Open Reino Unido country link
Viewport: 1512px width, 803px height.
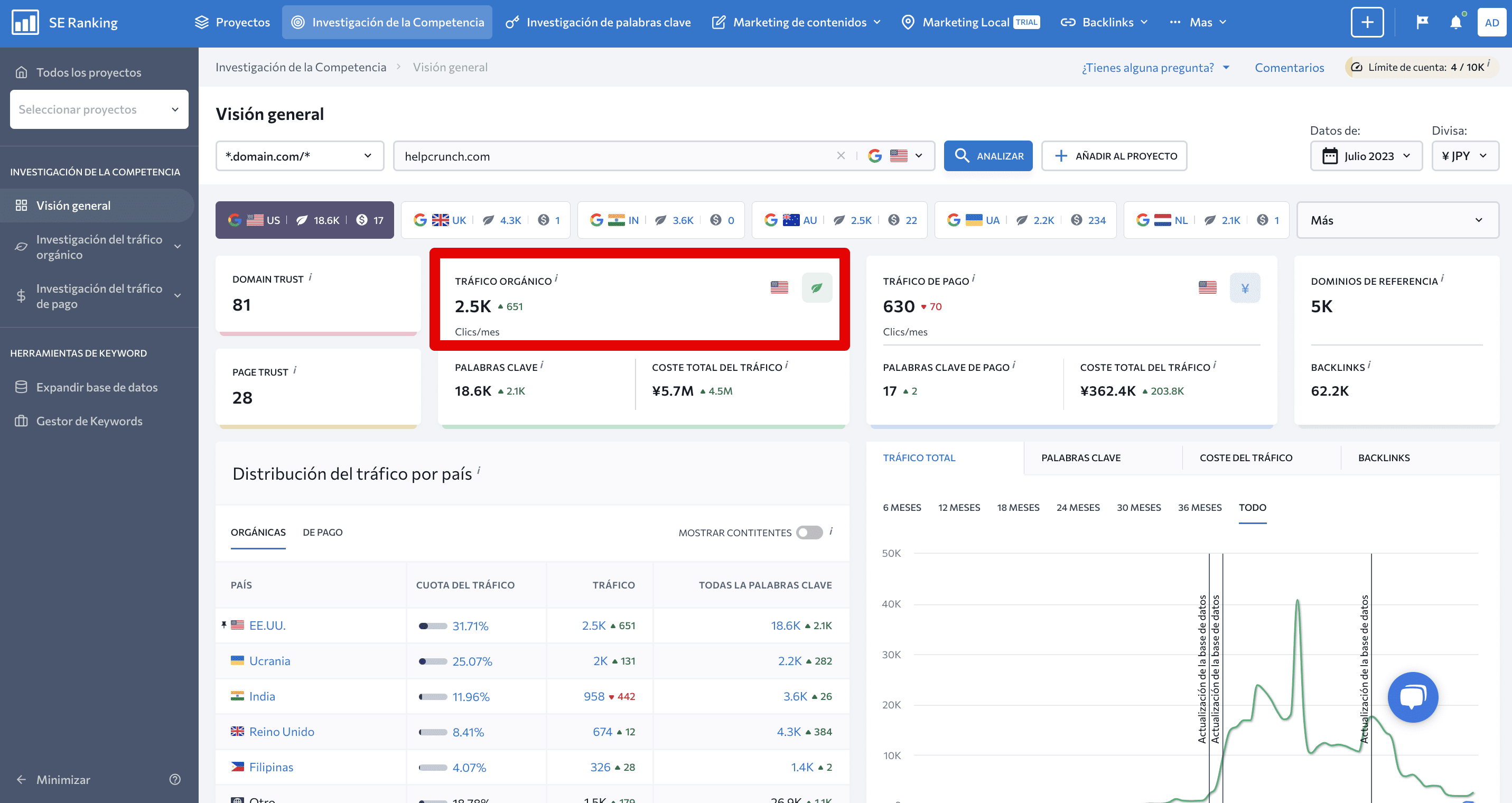(281, 731)
